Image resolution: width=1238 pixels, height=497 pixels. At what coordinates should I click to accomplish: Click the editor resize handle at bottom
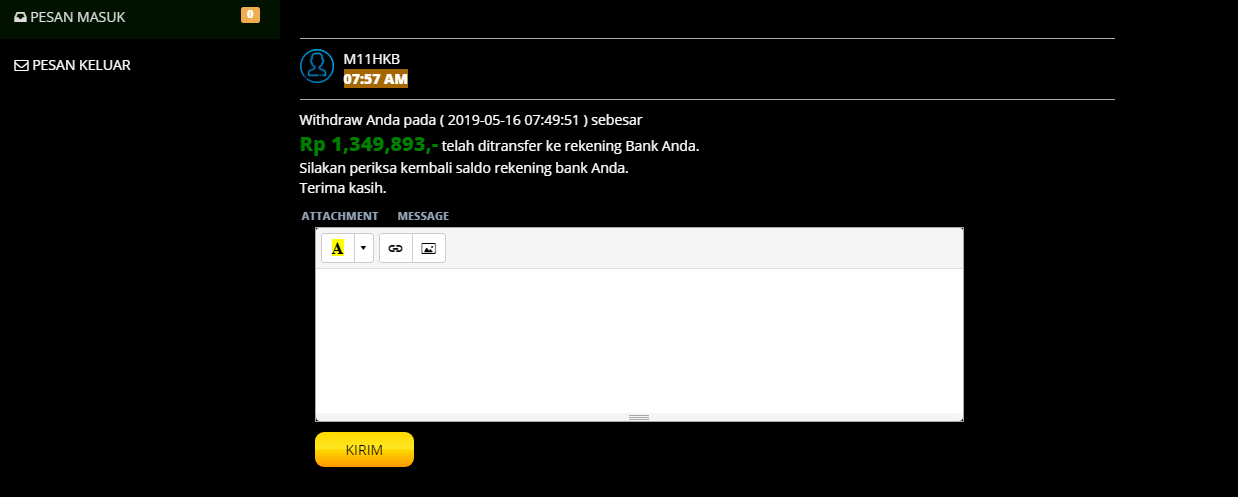tap(639, 417)
